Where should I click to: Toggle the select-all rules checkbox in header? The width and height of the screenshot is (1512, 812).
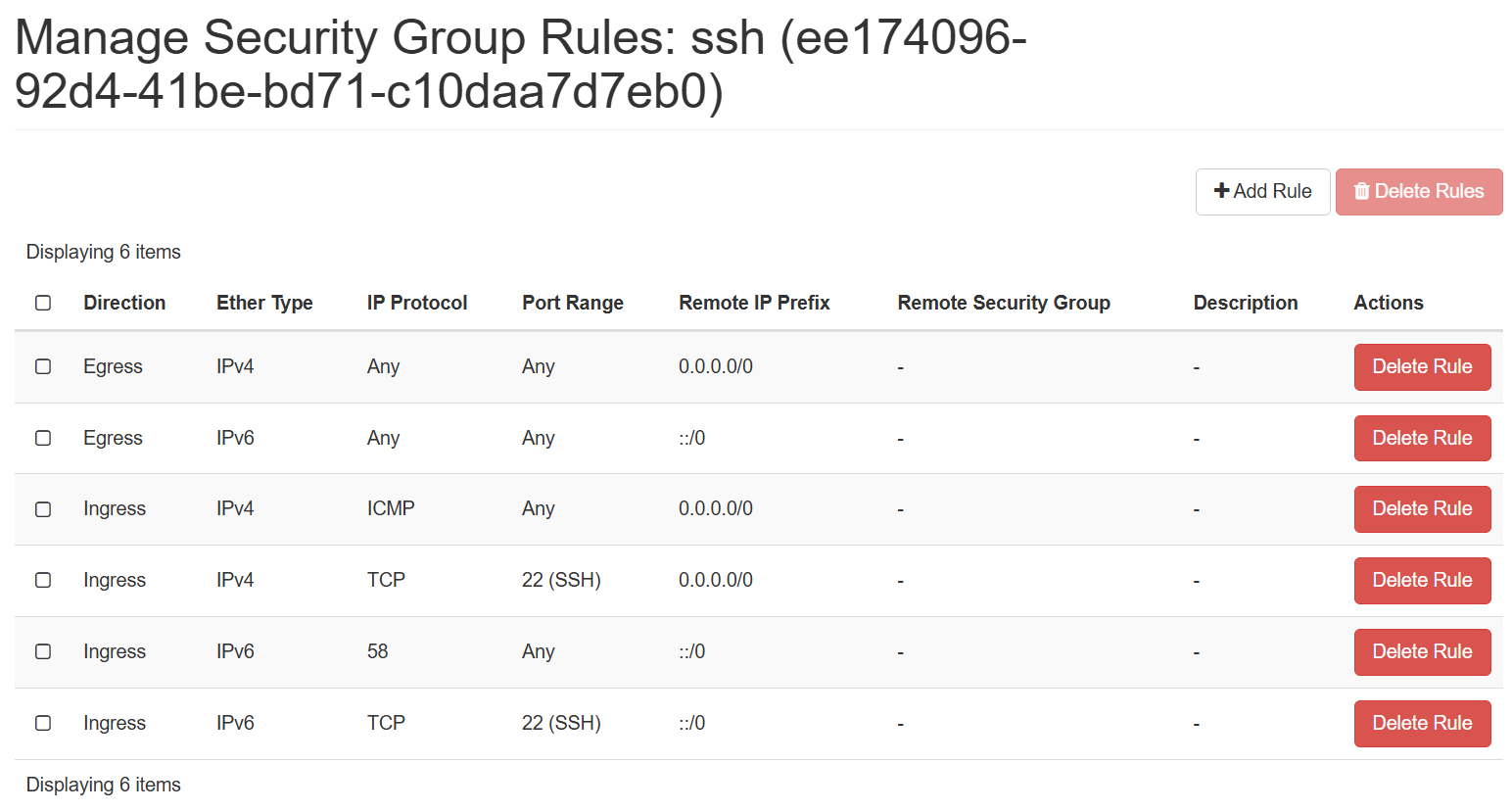coord(43,303)
